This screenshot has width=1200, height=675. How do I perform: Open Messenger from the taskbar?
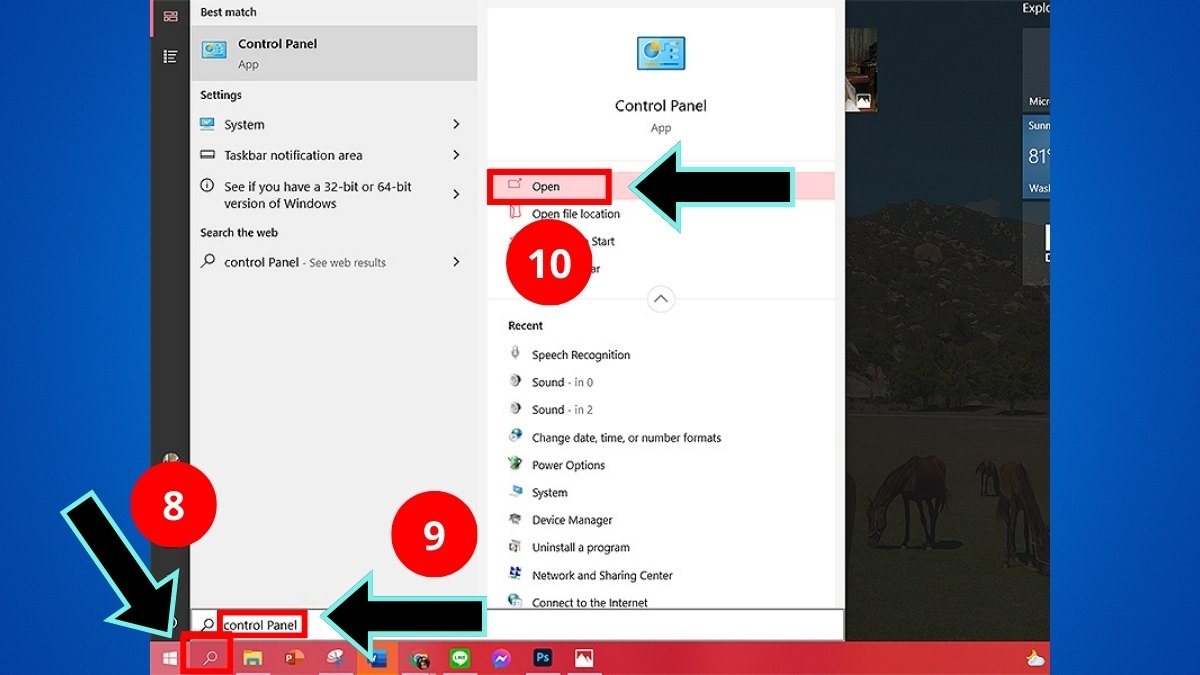[501, 658]
